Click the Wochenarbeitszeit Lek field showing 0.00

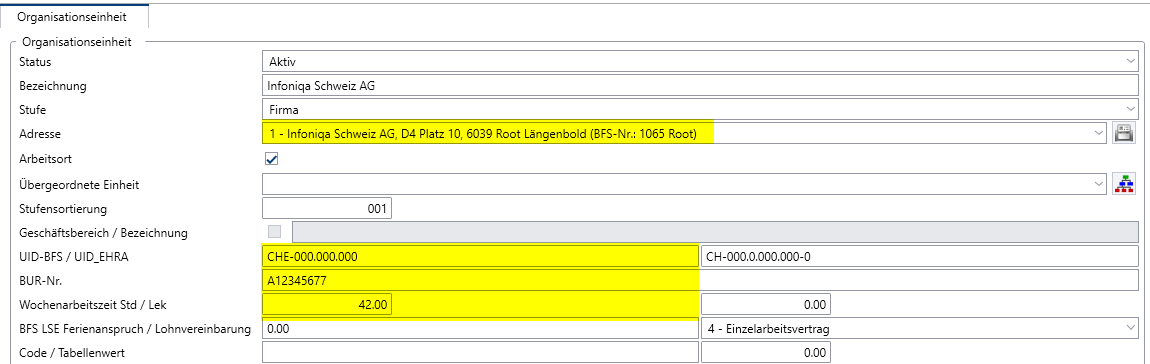(766, 305)
